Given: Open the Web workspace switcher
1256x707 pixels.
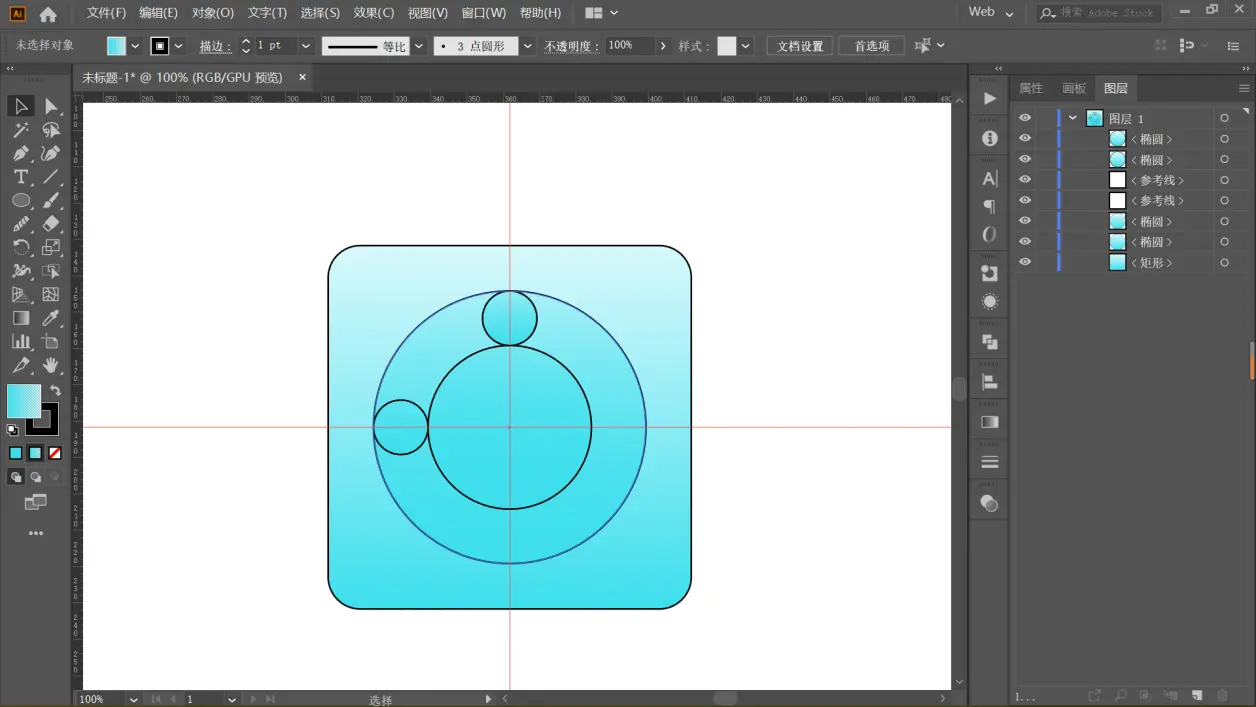Looking at the screenshot, I should [x=991, y=13].
